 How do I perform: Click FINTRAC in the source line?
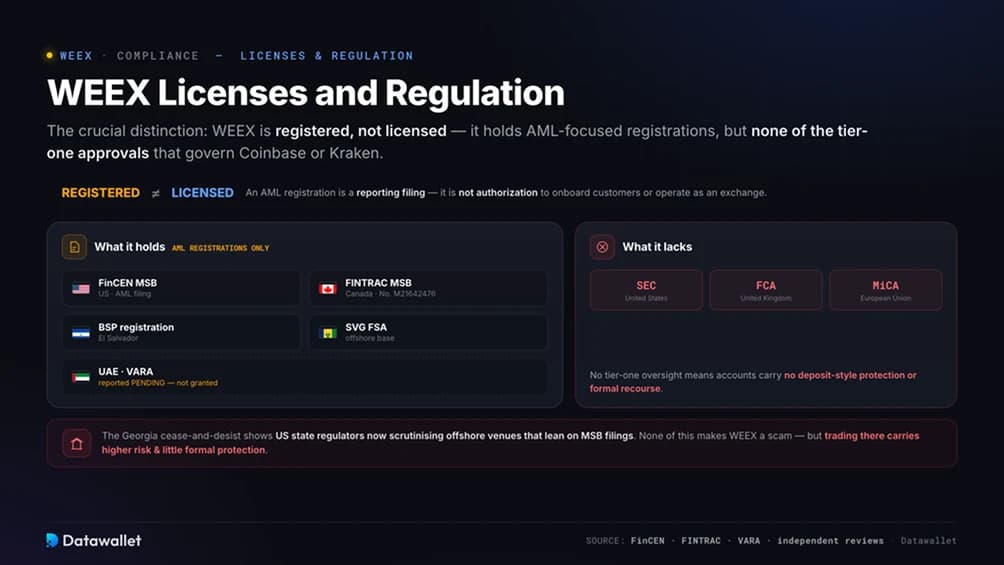[x=700, y=541]
